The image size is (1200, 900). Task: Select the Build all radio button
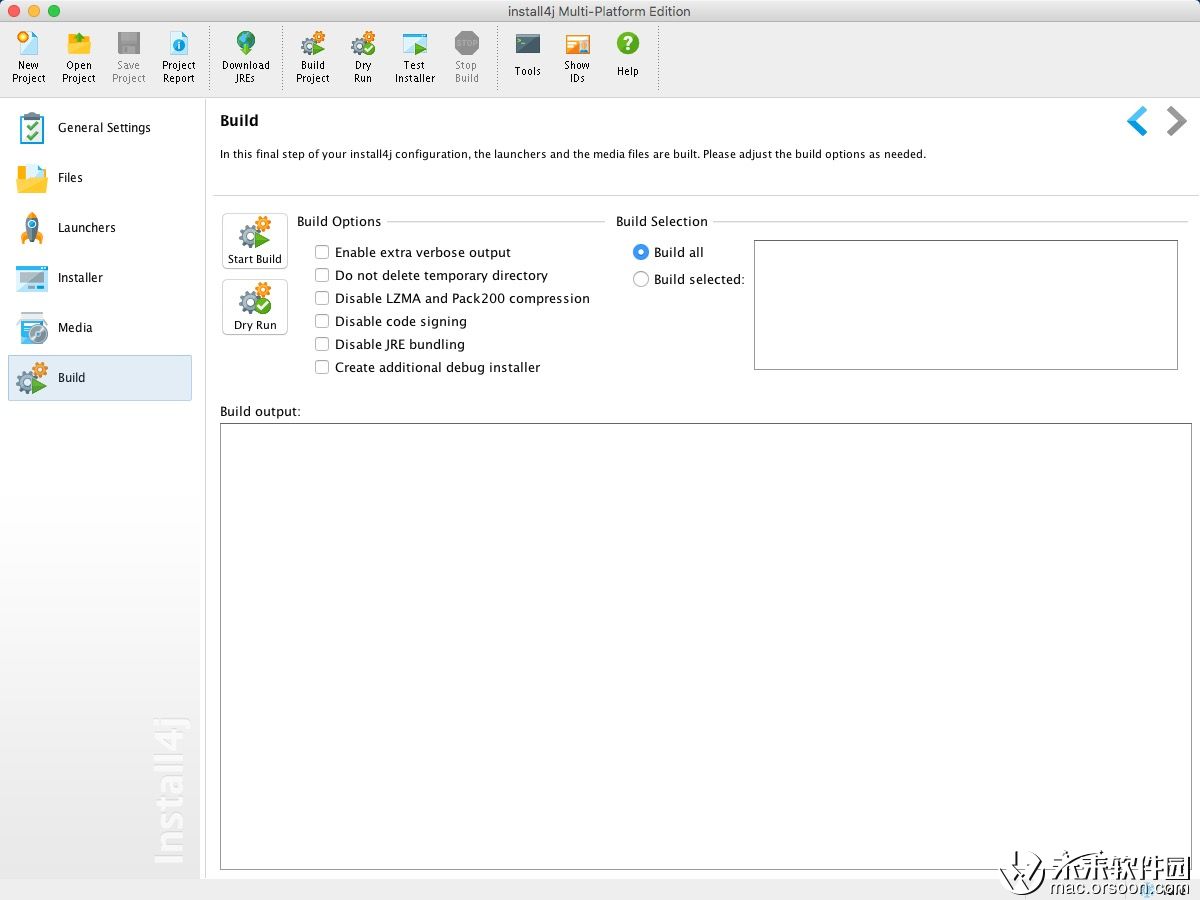[x=641, y=252]
